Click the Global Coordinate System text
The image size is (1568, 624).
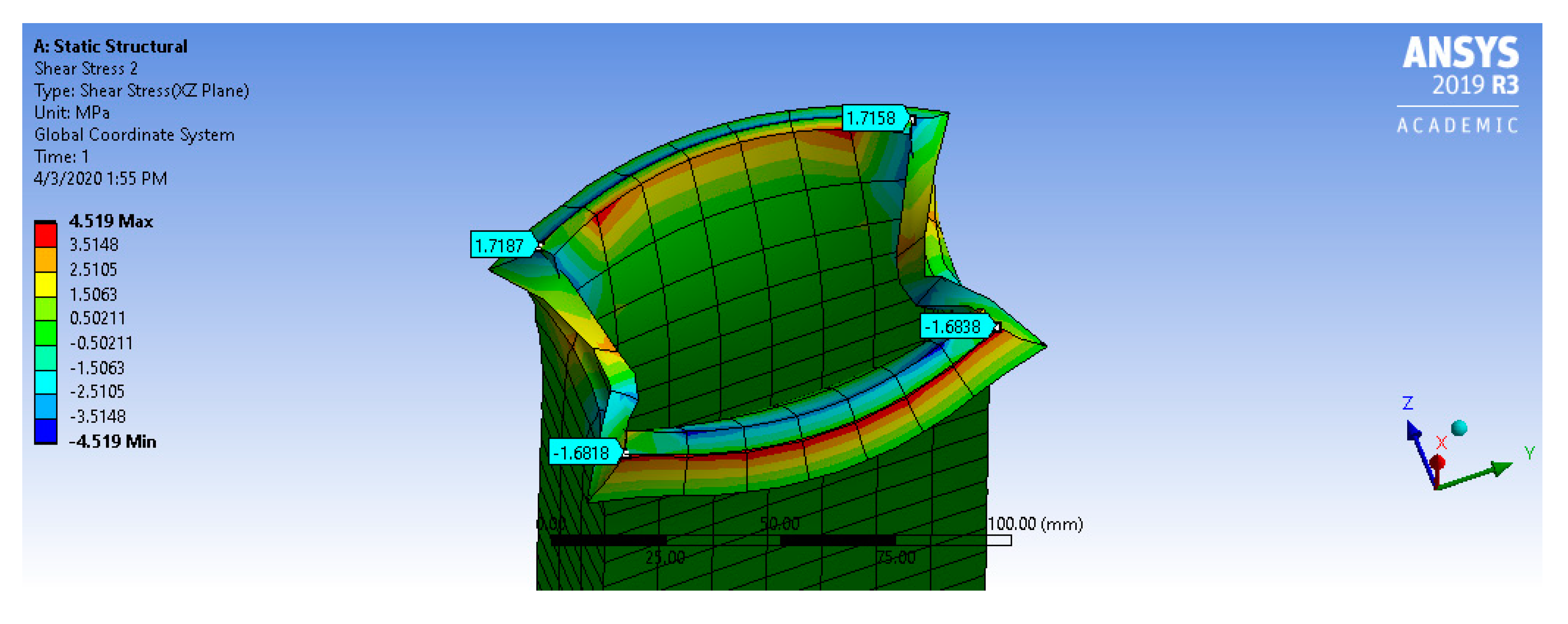(x=134, y=134)
